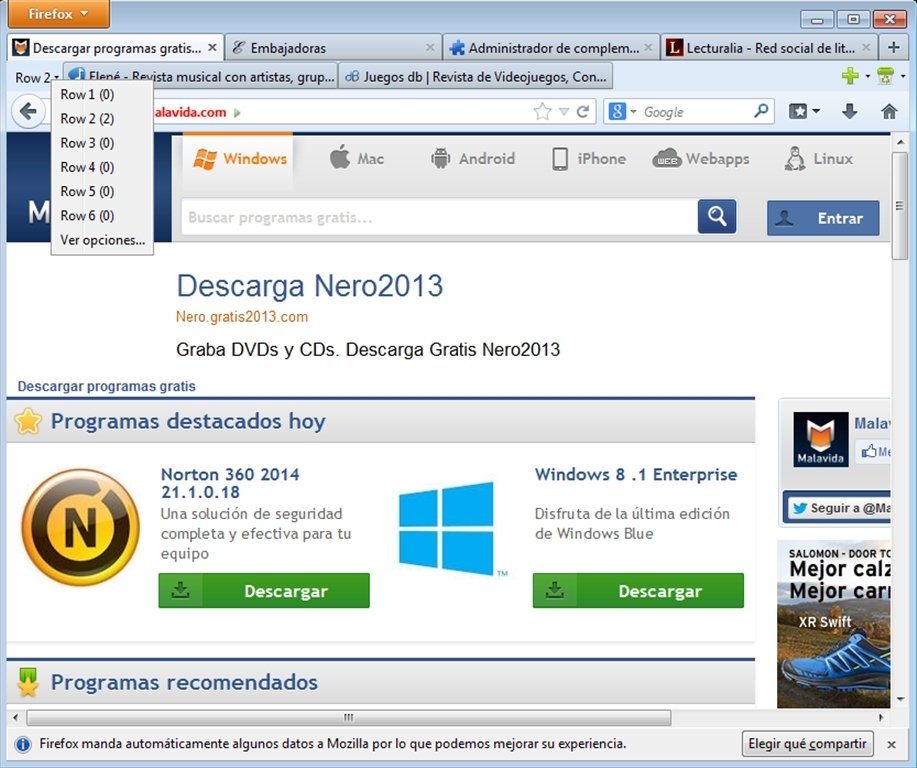Switch to the Embajadoras tab
917x768 pixels.
pos(333,47)
